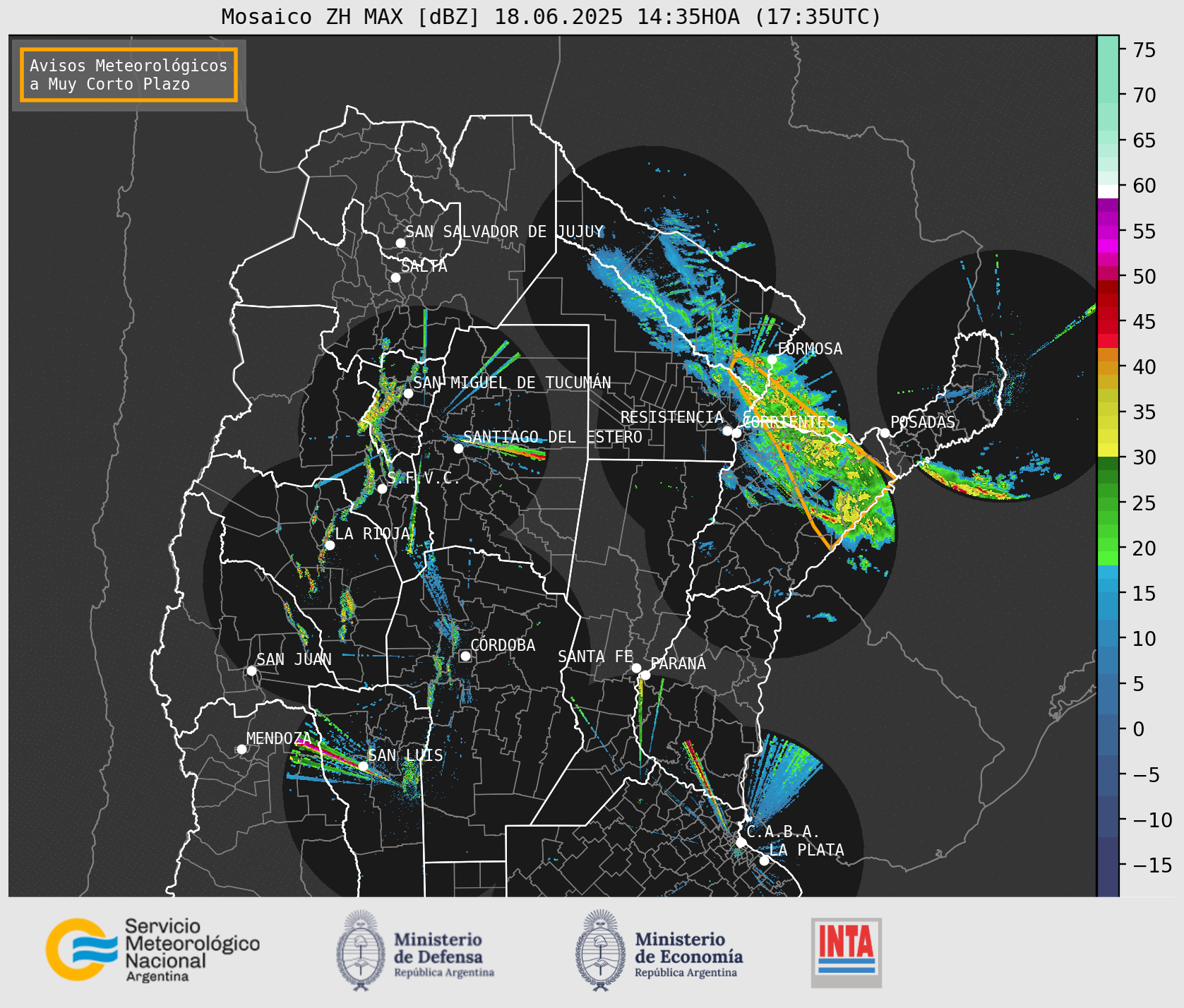Select the San Miguel de Tucumán marker
Screen dimensions: 1184x1008
click(x=407, y=393)
